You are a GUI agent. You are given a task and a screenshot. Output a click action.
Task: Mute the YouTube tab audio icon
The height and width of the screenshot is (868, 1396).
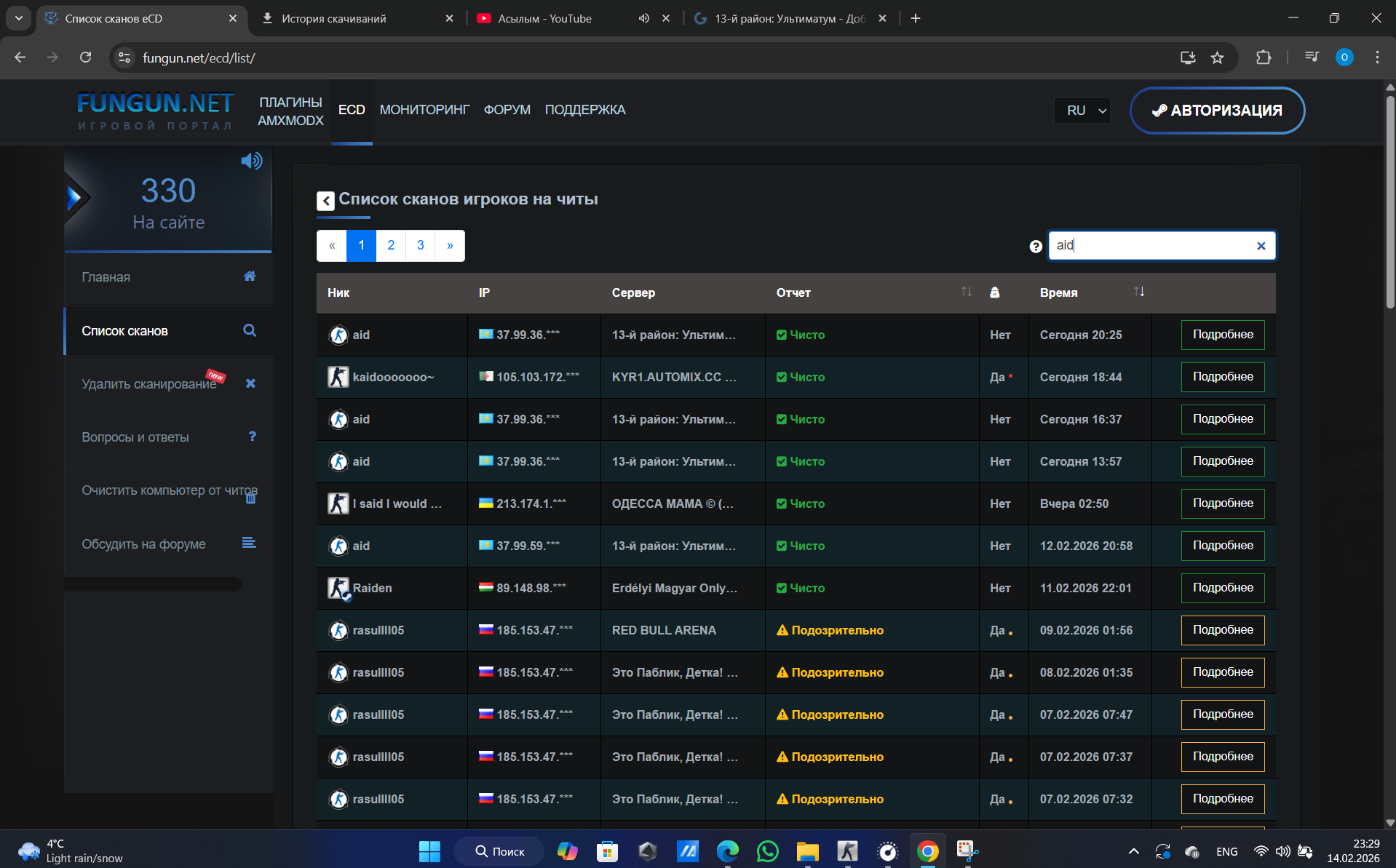coord(643,18)
